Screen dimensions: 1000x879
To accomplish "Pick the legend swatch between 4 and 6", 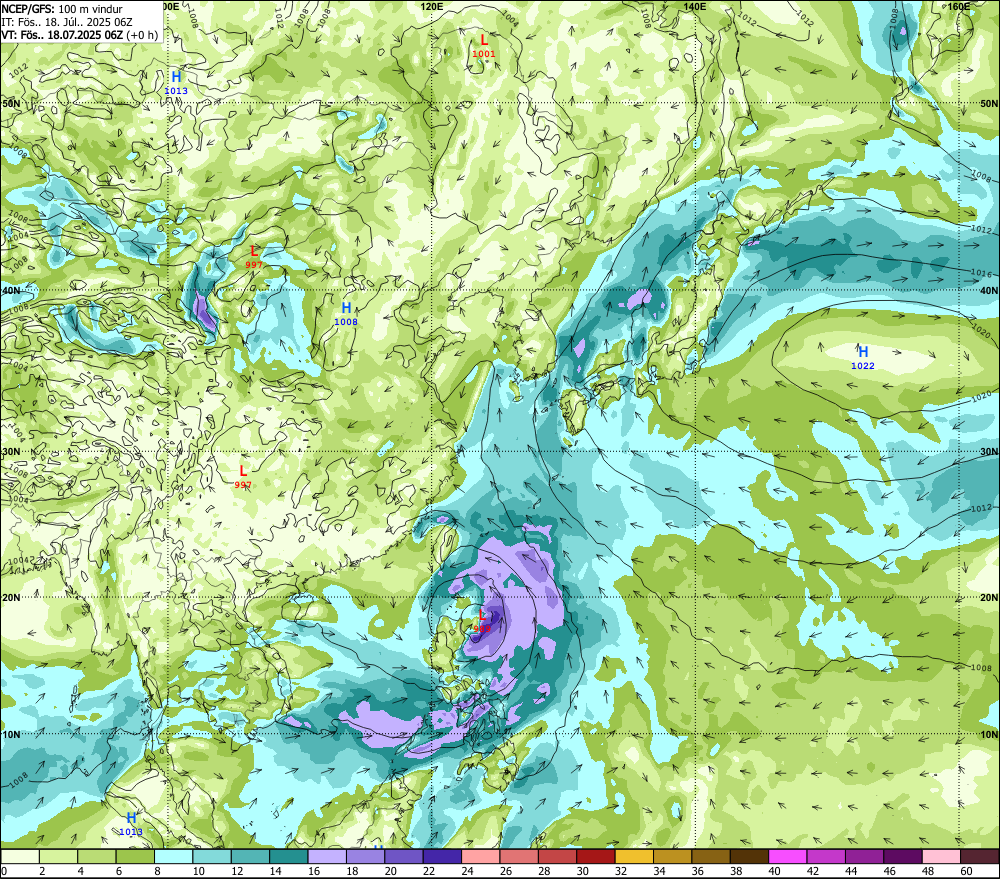I will (97, 856).
